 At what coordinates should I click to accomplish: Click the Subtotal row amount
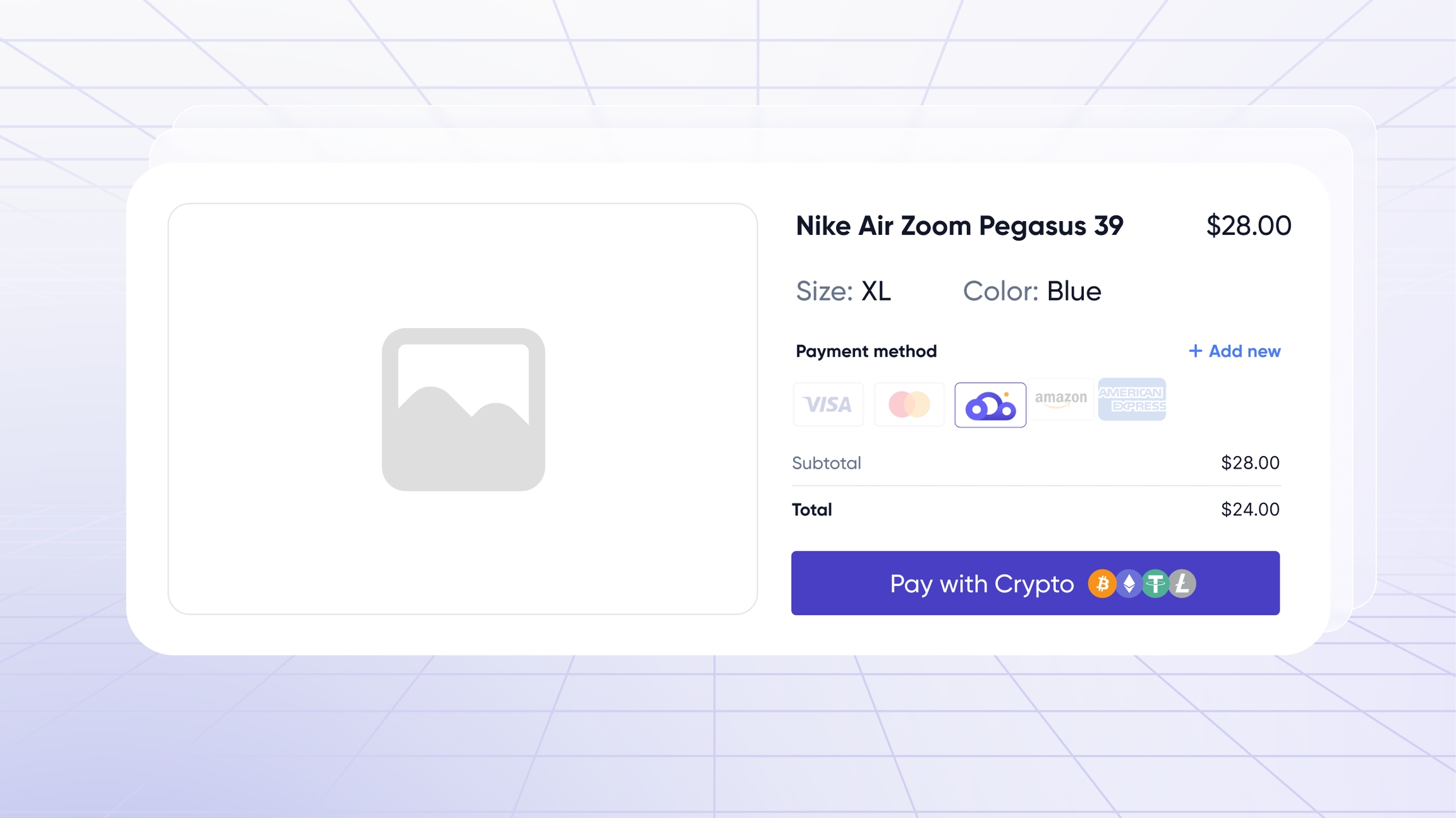[x=1249, y=463]
